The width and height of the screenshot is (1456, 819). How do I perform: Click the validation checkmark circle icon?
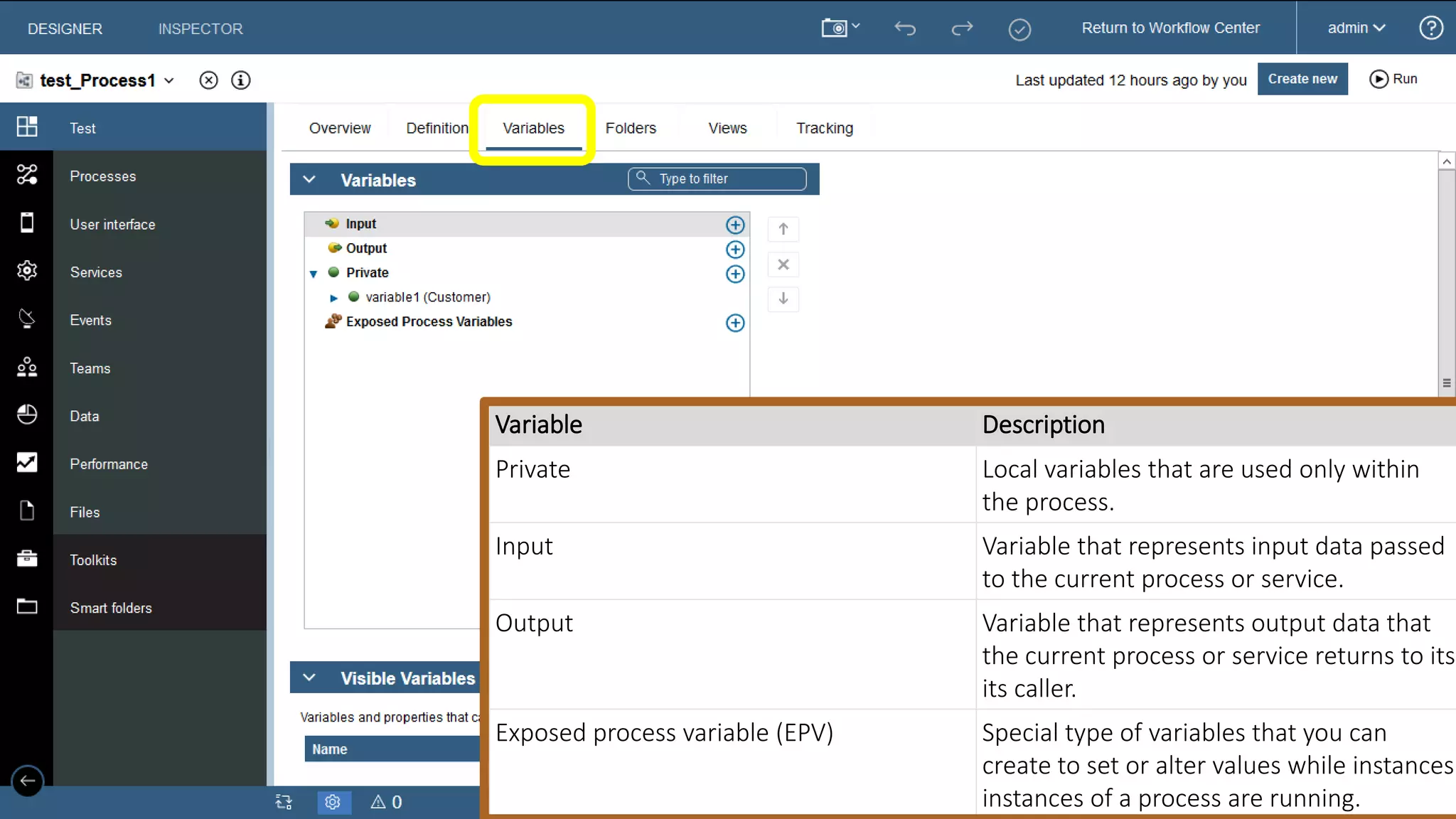coord(1019,29)
